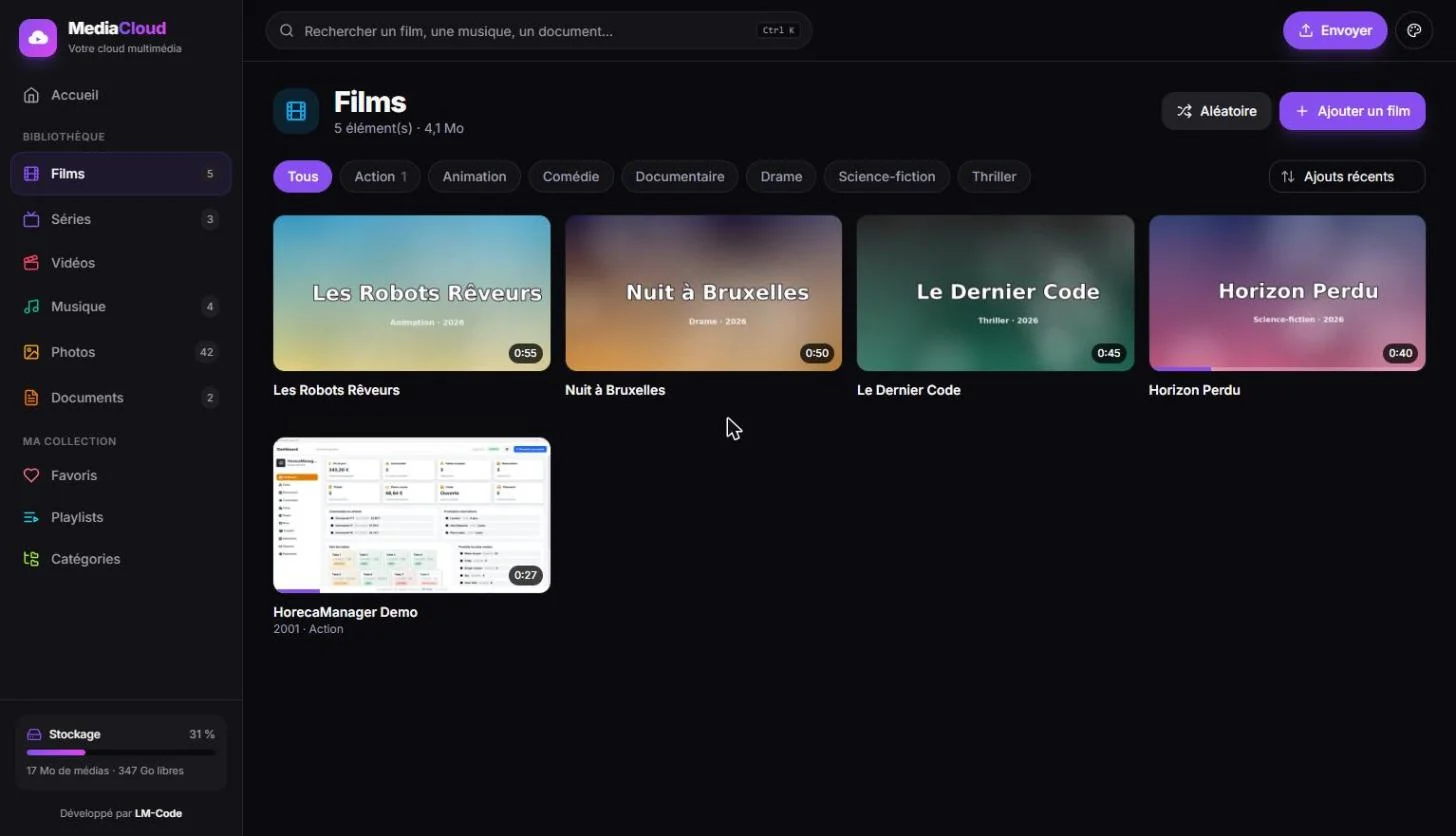Viewport: 1456px width, 836px height.
Task: Click the MediaCloud cloud logo icon
Action: (x=38, y=38)
